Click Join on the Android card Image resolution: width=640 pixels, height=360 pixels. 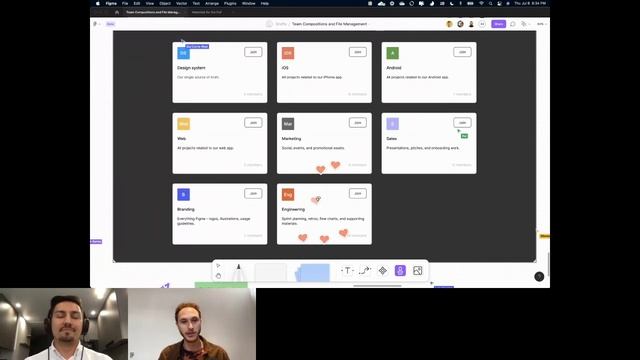[x=462, y=52]
